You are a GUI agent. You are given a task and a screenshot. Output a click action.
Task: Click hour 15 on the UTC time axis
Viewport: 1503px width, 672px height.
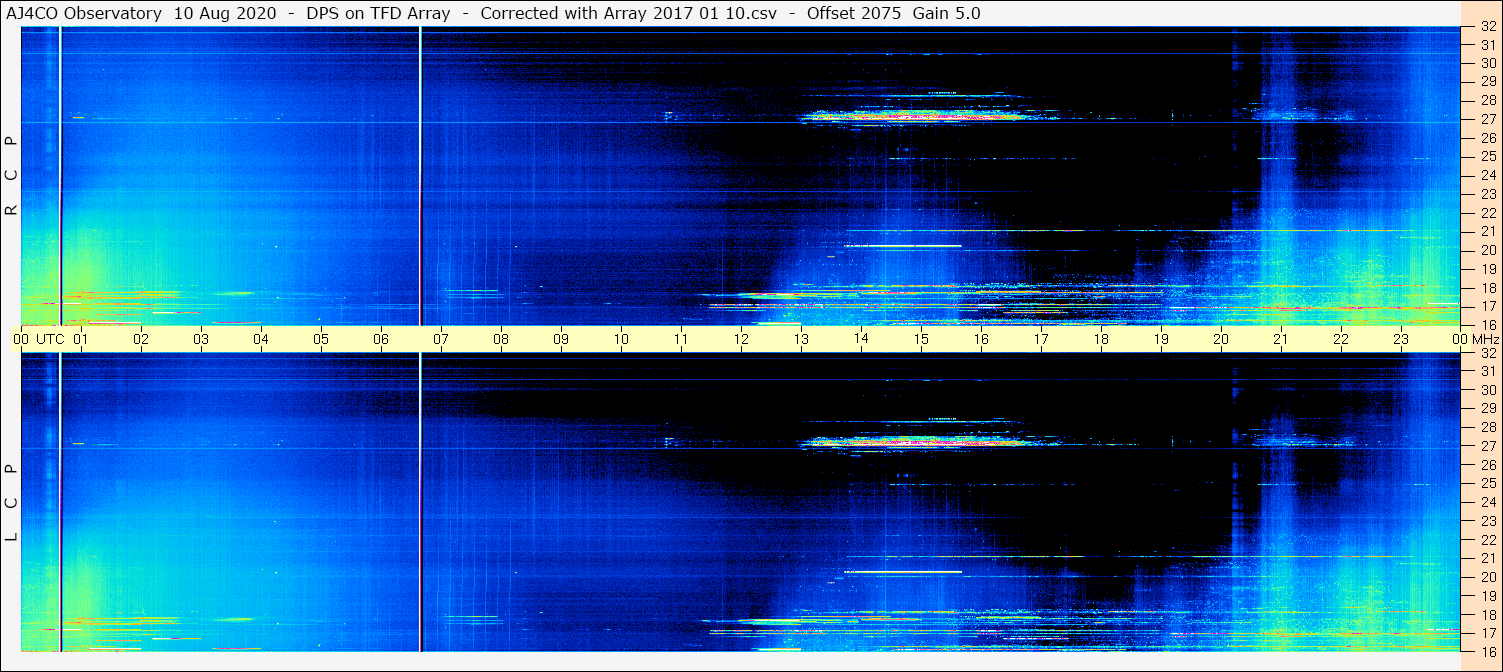pyautogui.click(x=921, y=339)
